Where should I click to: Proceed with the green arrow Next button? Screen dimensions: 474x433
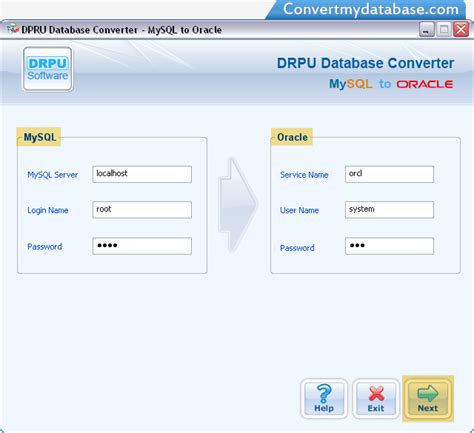click(428, 399)
